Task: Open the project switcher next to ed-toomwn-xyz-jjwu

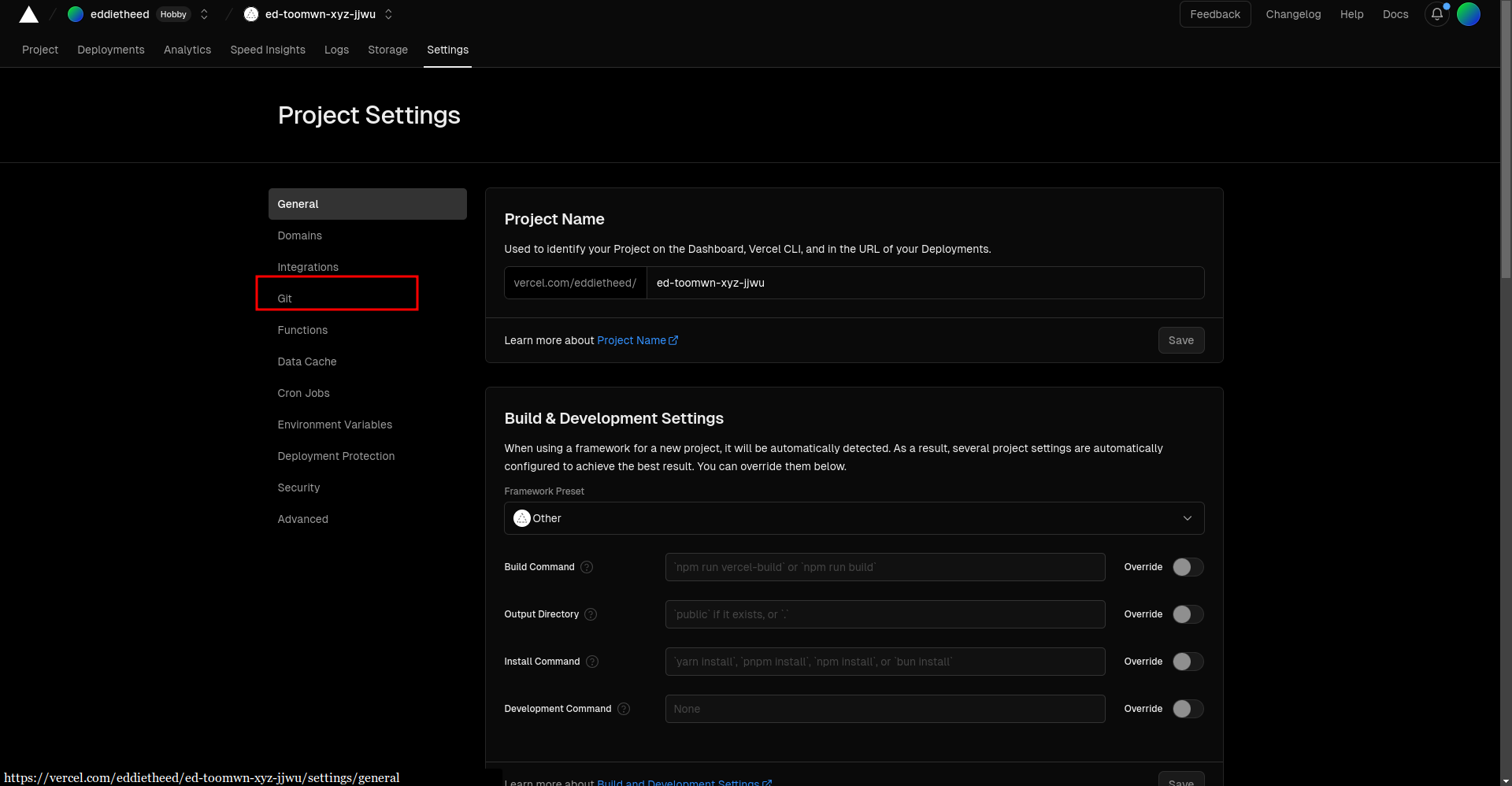Action: coord(388,14)
